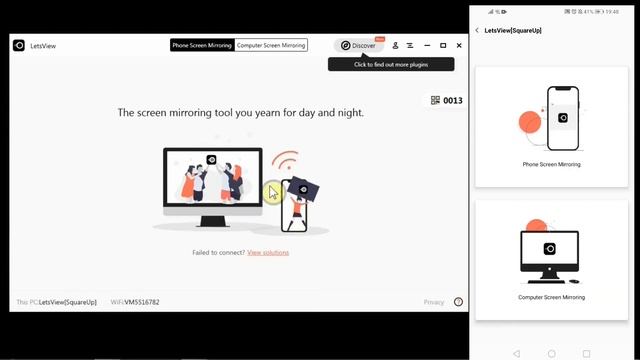This screenshot has height=360, width=640.
Task: Close the LetsView window
Action: point(459,46)
